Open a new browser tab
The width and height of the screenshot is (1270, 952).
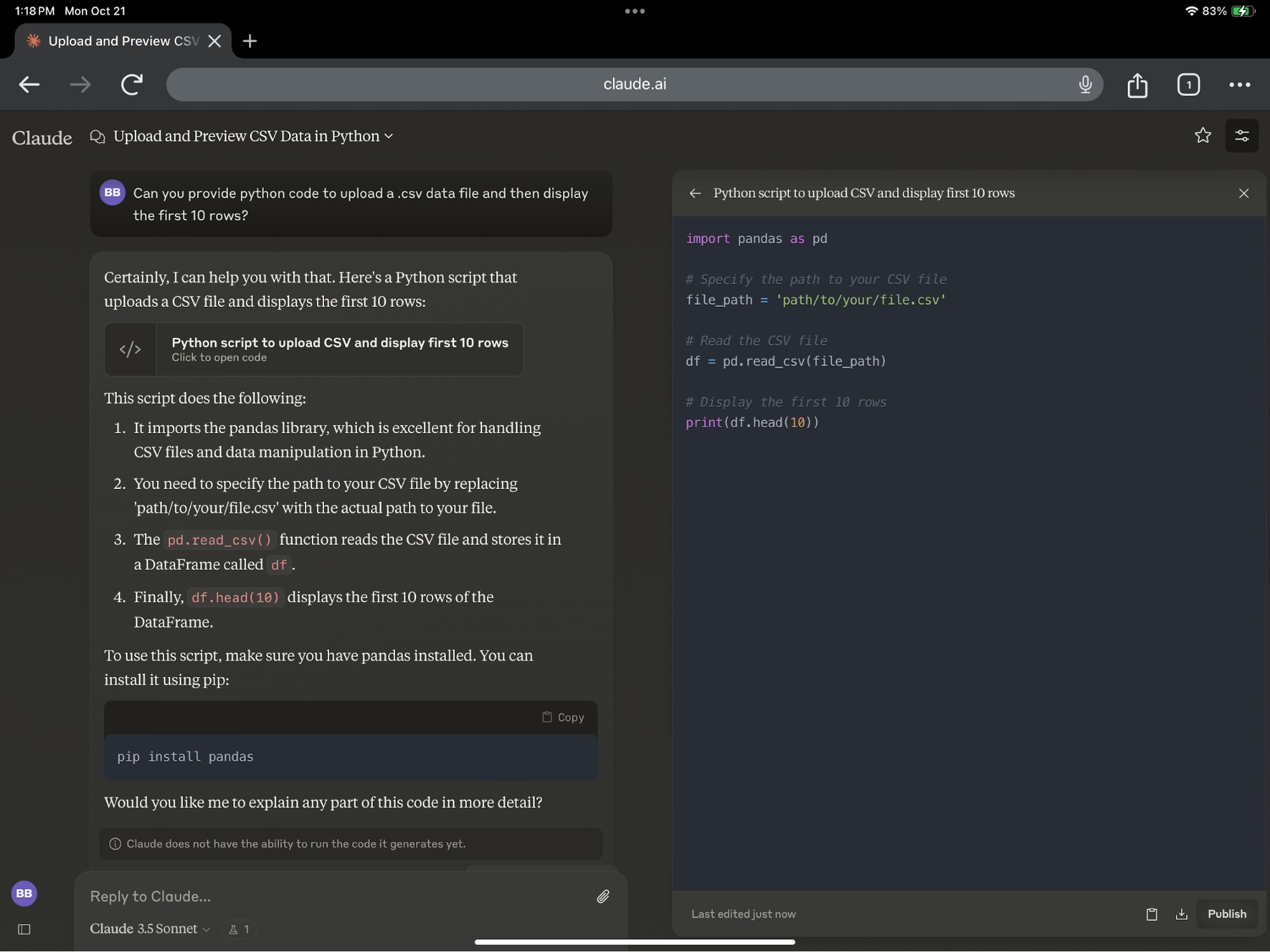[250, 41]
